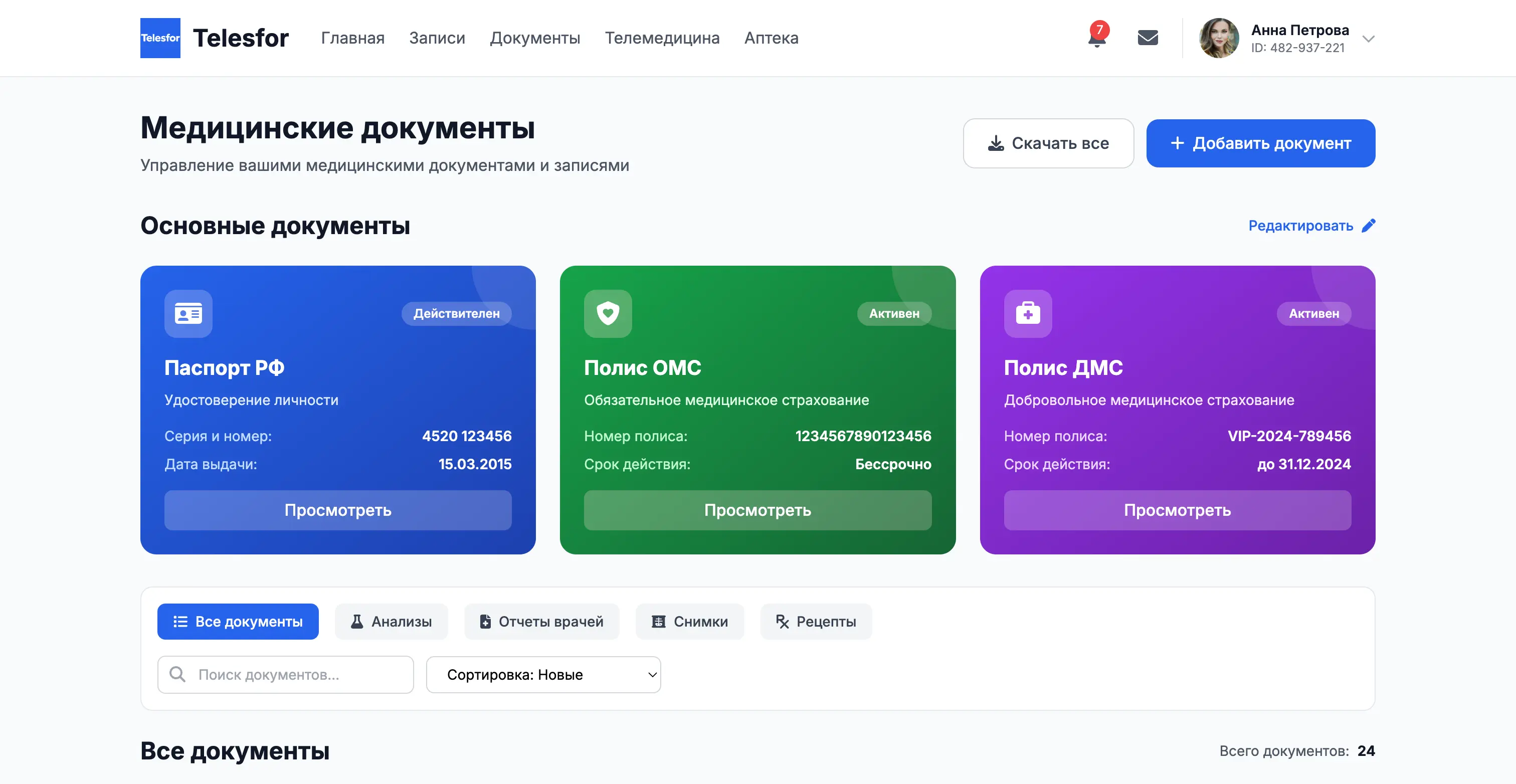
Task: Click the pencil icon beside Редактировать
Action: point(1369,226)
